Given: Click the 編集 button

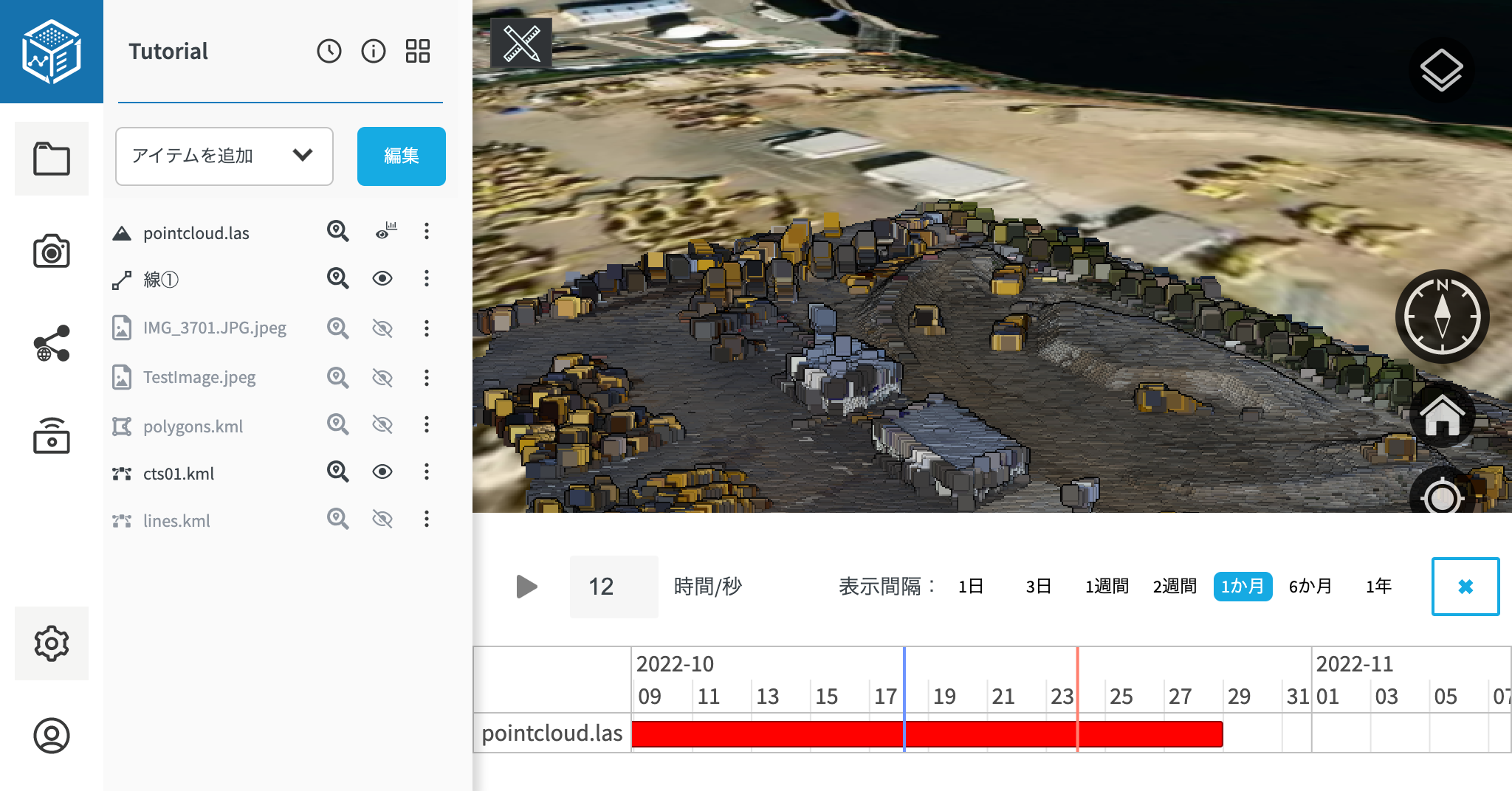Looking at the screenshot, I should [x=401, y=156].
